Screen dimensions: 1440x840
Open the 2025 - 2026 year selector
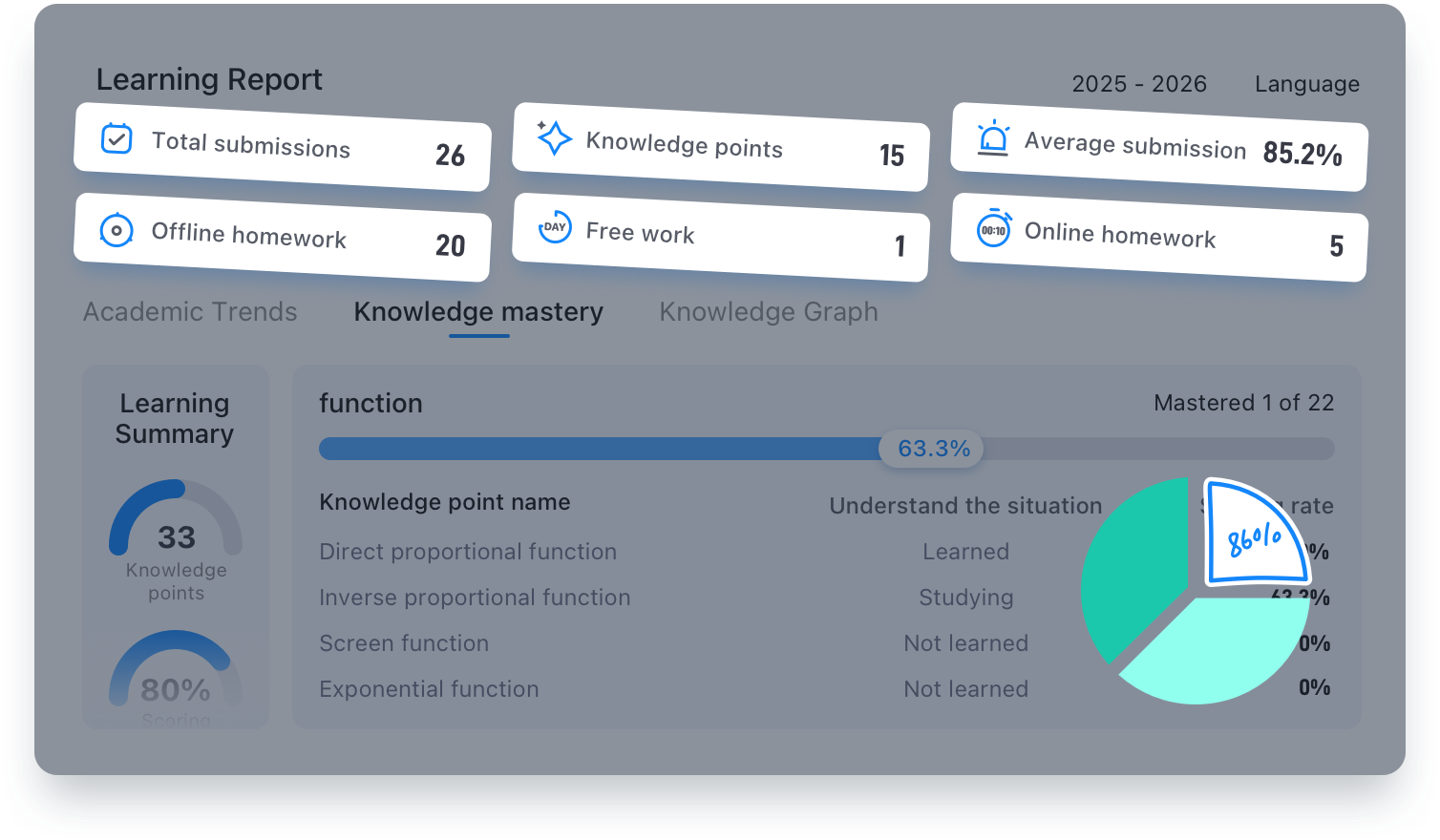1138,84
